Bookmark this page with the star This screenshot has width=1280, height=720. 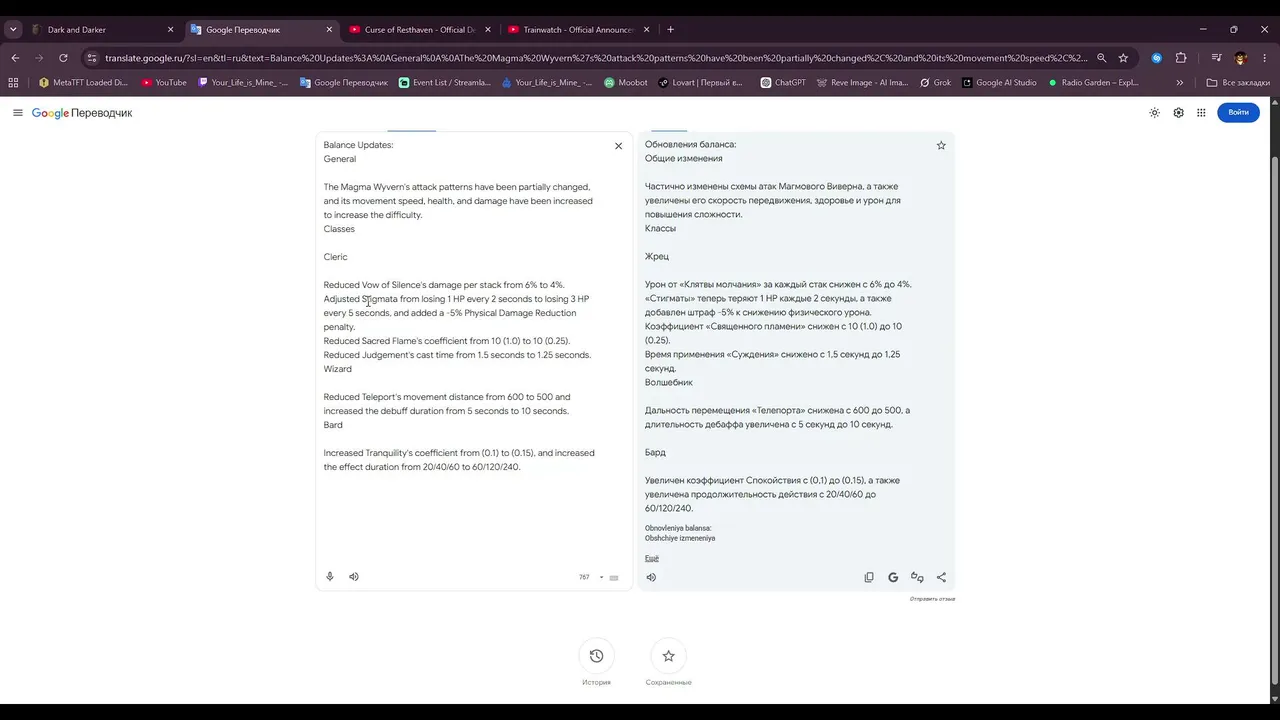click(1123, 58)
